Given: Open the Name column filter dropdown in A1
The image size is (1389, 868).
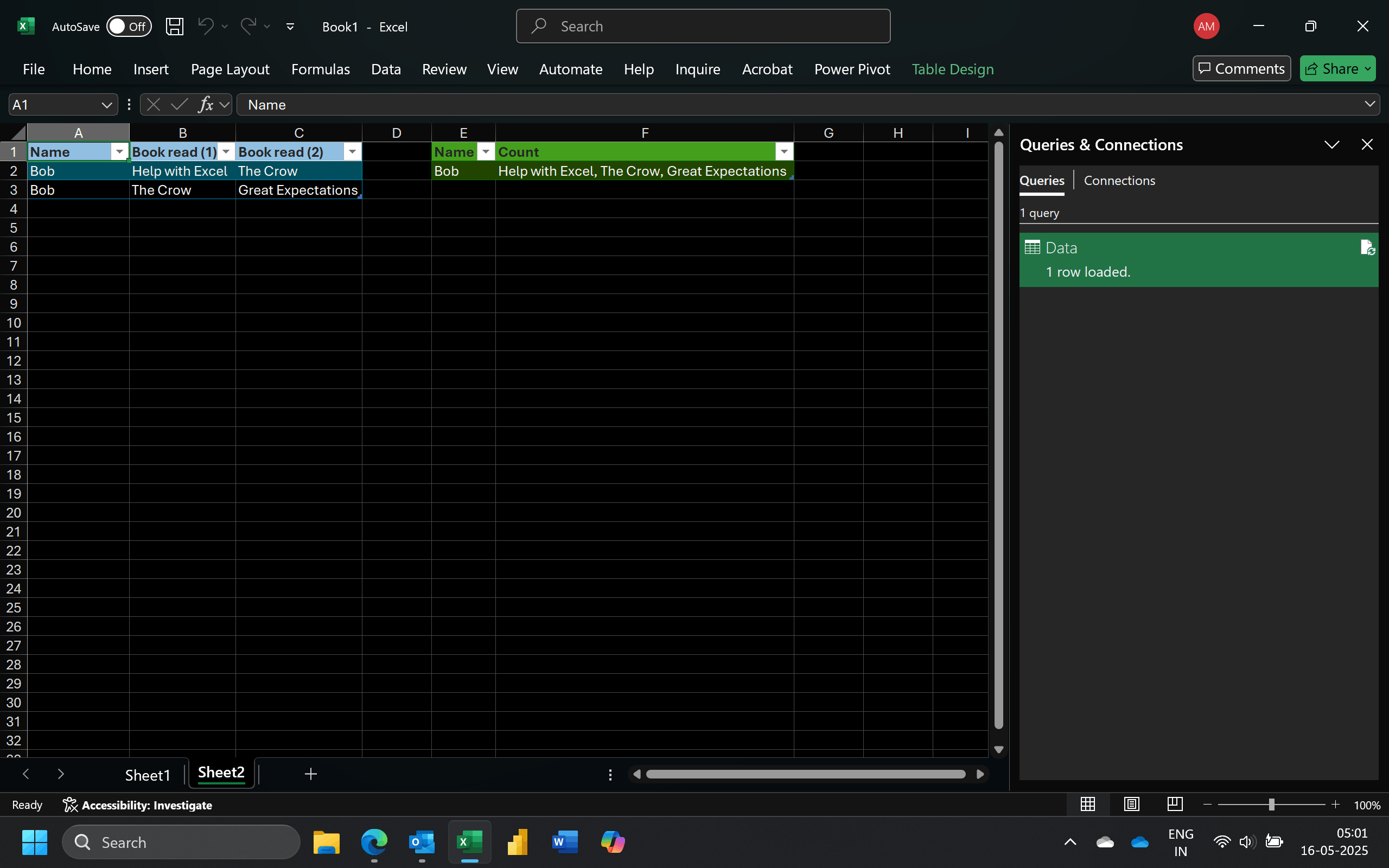Looking at the screenshot, I should [x=119, y=152].
